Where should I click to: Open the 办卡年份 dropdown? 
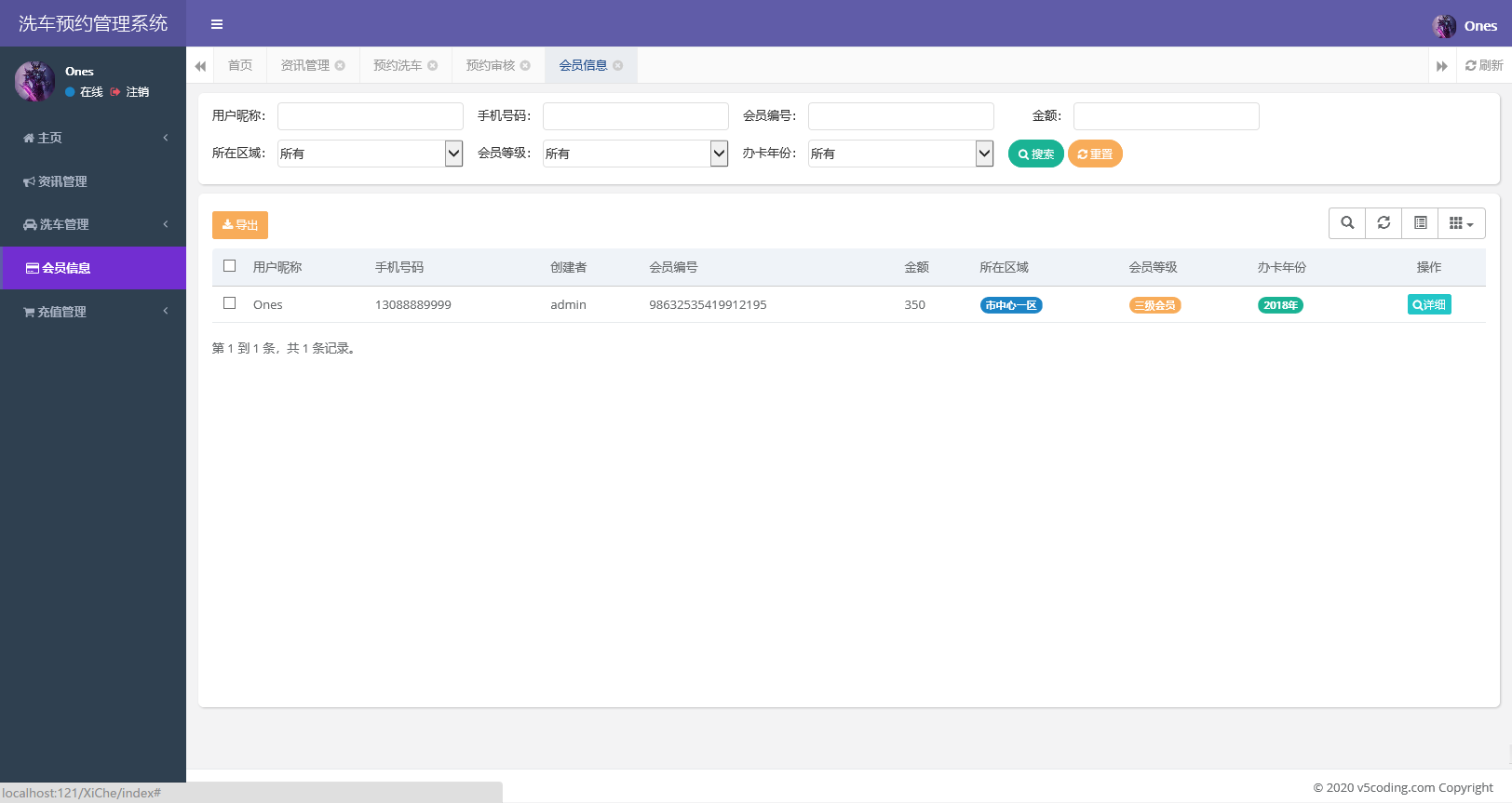click(901, 154)
